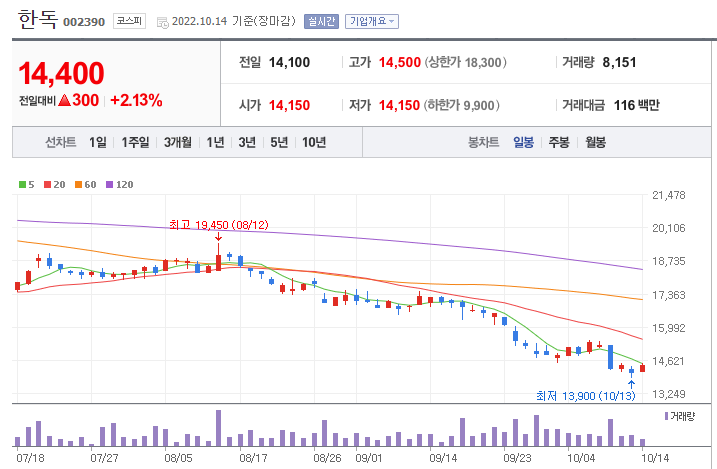The width and height of the screenshot is (717, 469).
Task: Click the 거래대금 value 116 백만
Action: (637, 106)
